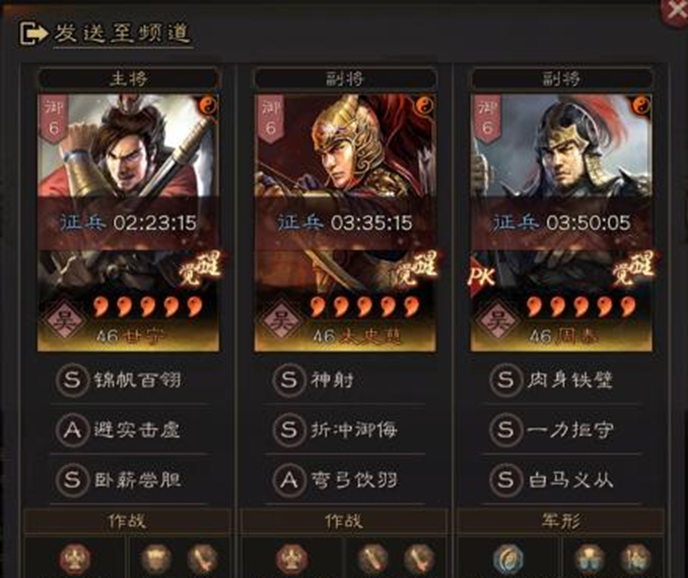The image size is (688, 578).
Task: Click the first red crown icon under 甘宁
Action: point(75,559)
